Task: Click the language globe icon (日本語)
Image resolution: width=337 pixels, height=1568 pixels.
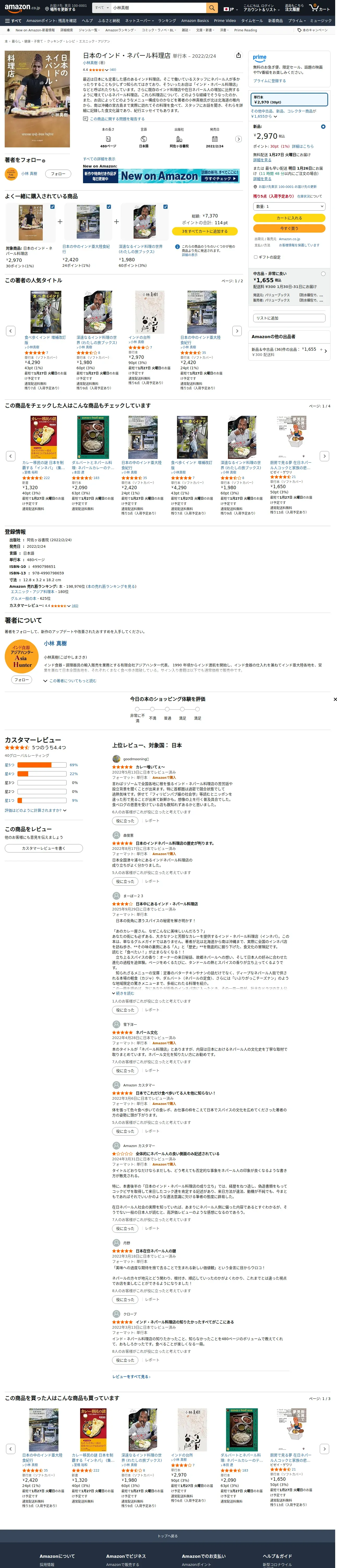Action: pyautogui.click(x=144, y=139)
